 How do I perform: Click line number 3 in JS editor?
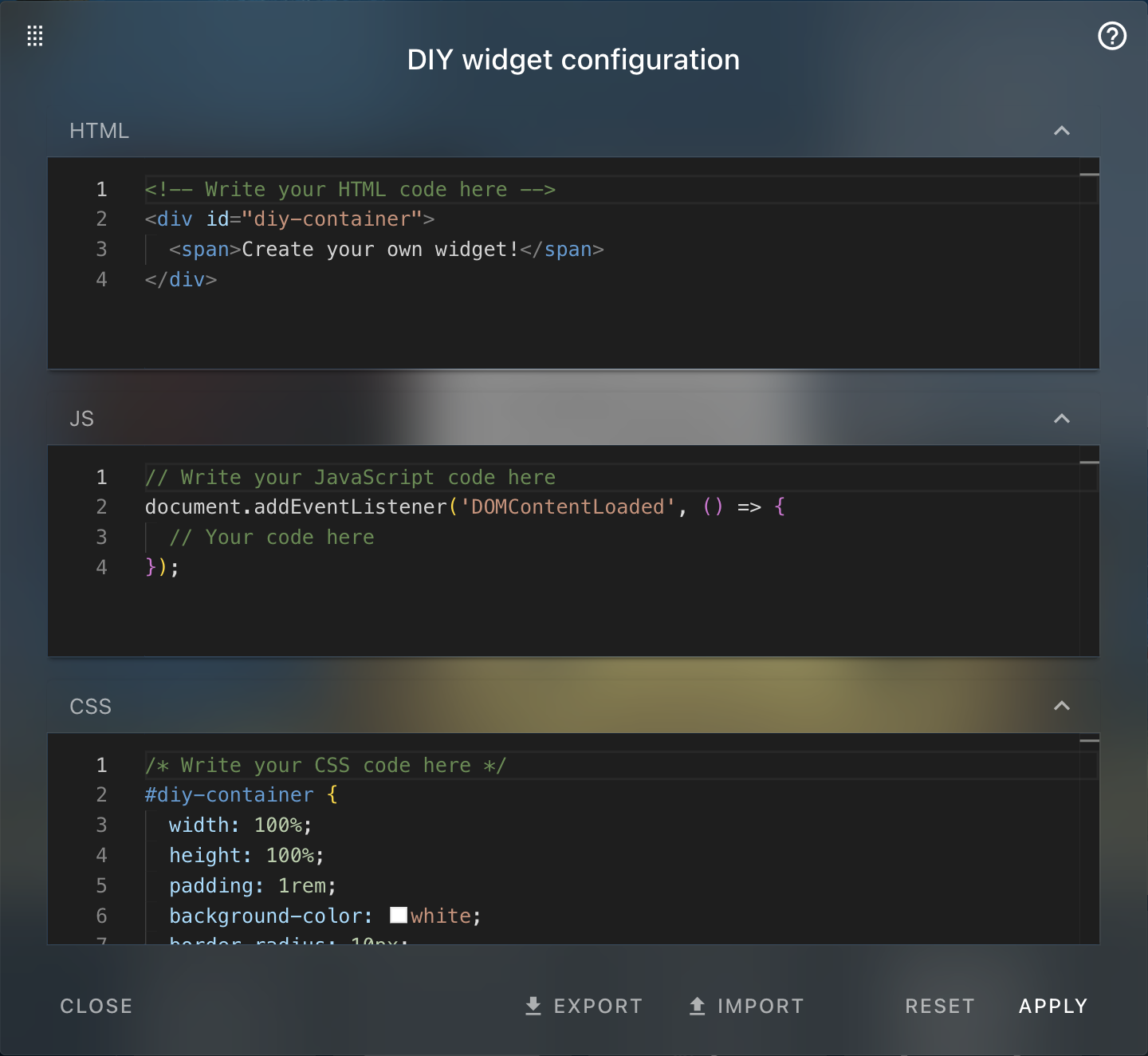coord(101,538)
